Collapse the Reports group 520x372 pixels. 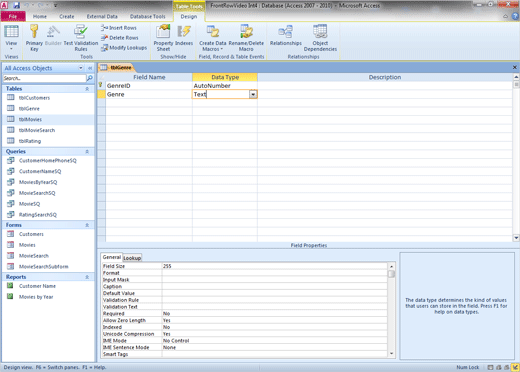[87, 277]
